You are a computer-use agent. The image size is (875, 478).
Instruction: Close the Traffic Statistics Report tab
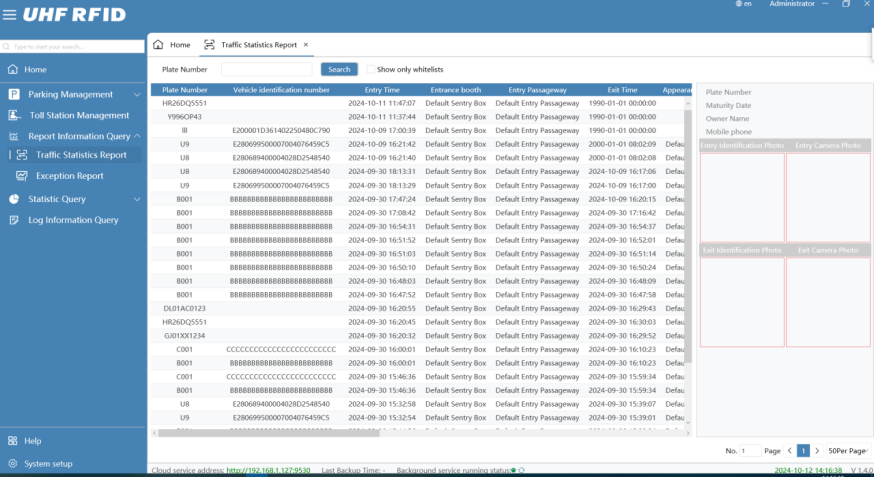(x=306, y=45)
